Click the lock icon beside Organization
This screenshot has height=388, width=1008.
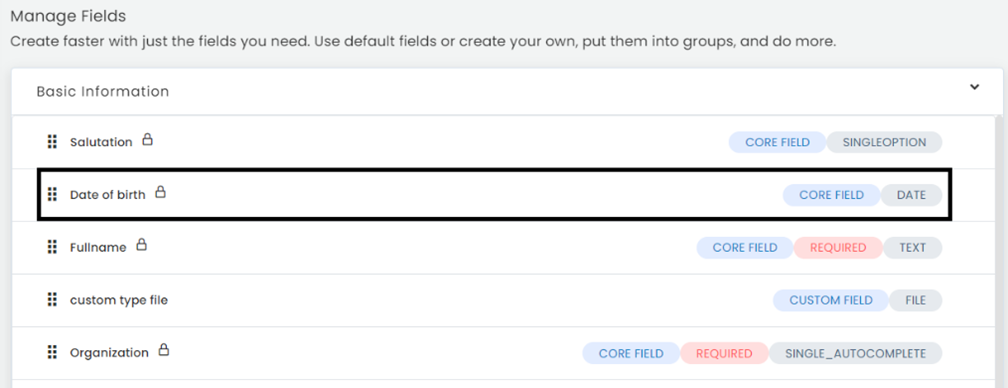coord(164,349)
